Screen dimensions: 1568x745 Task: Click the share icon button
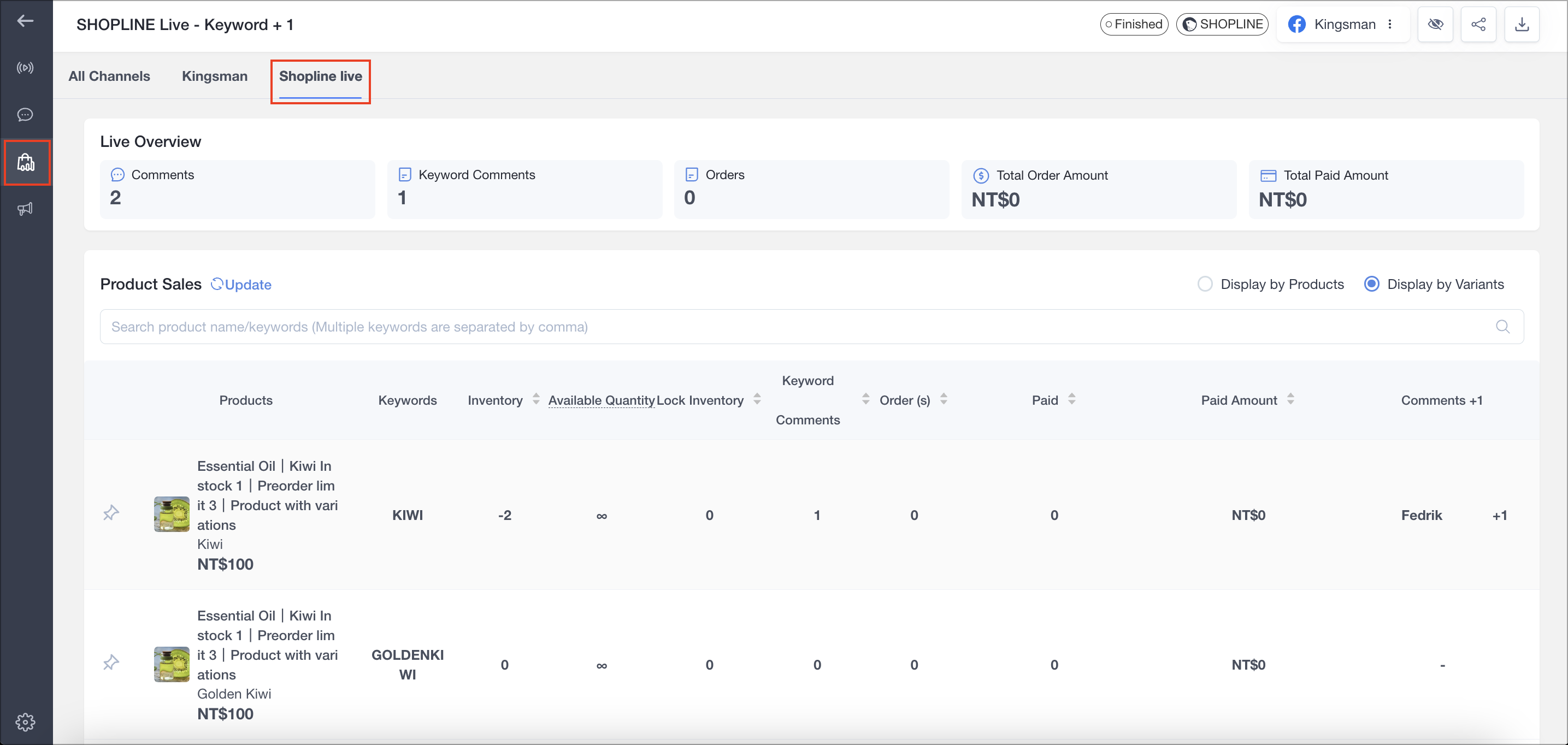(1478, 25)
